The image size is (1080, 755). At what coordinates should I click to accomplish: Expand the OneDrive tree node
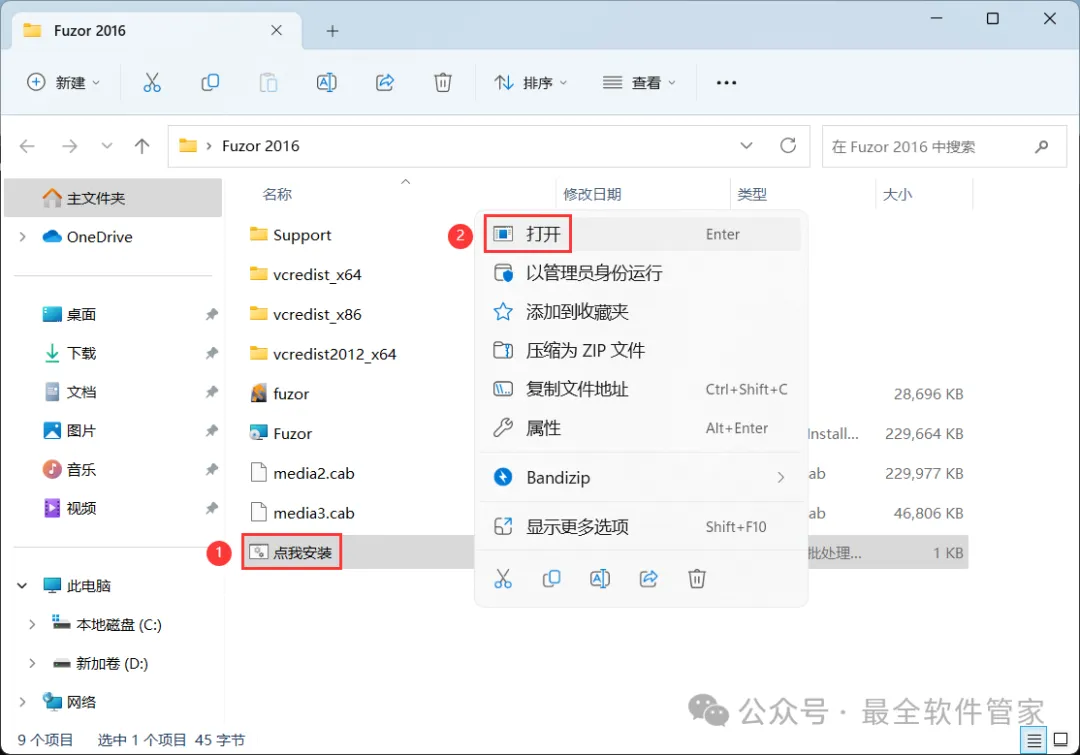click(x=22, y=237)
